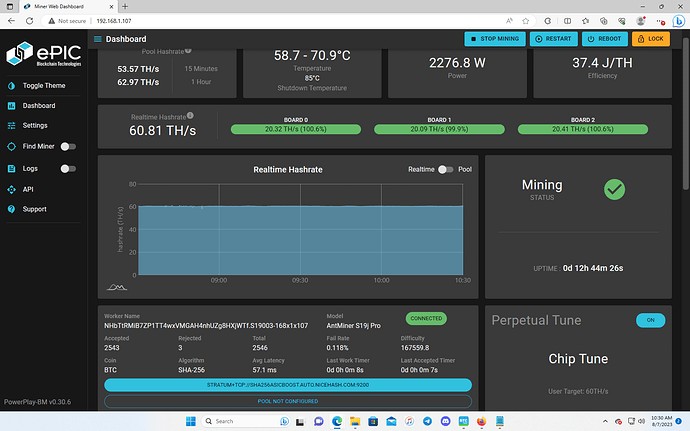Switch hashrate chart between Realtime and Pool
690x431 pixels.
tap(445, 169)
